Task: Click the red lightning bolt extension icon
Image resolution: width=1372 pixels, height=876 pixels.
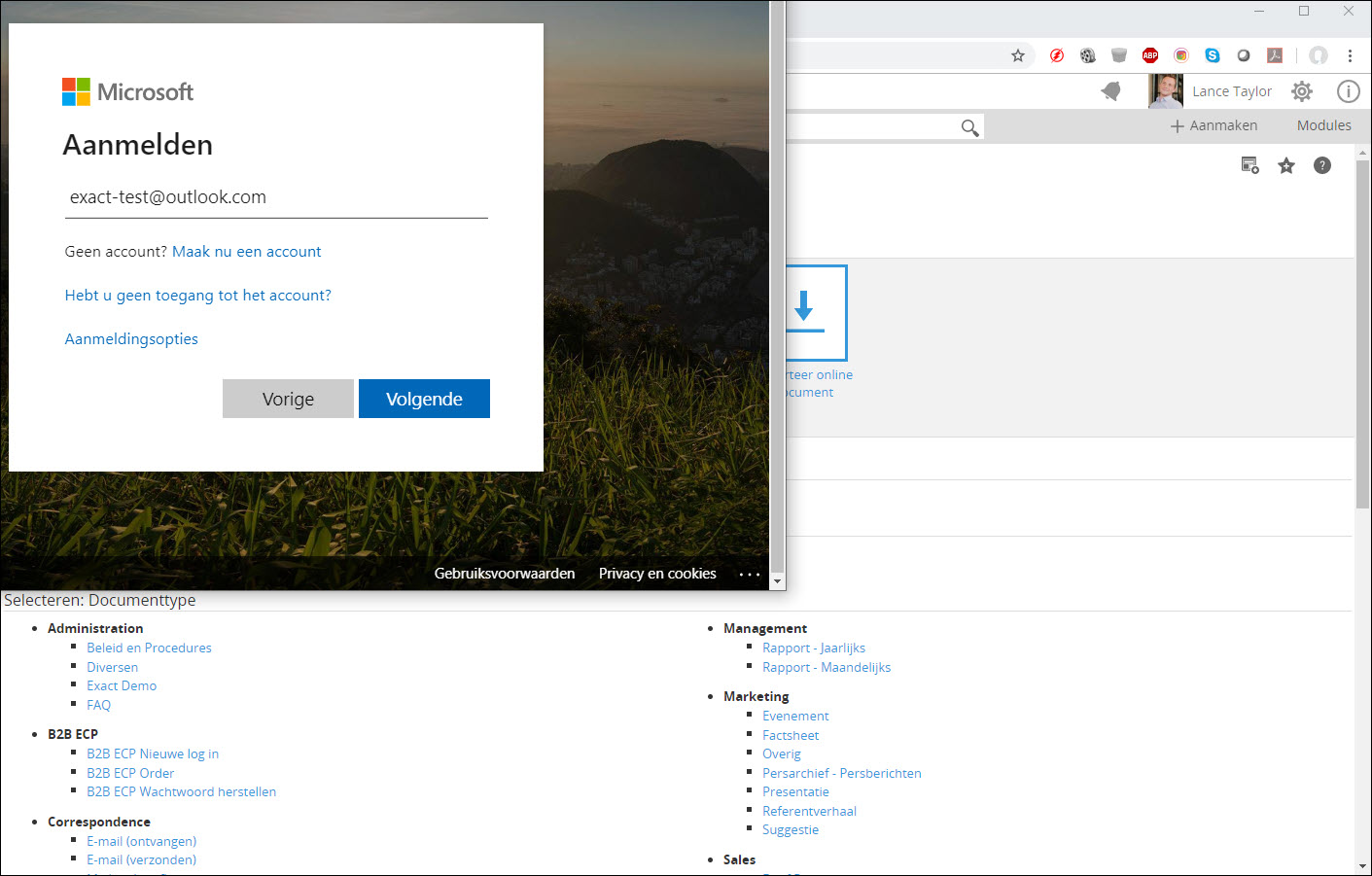Action: pyautogui.click(x=1057, y=55)
